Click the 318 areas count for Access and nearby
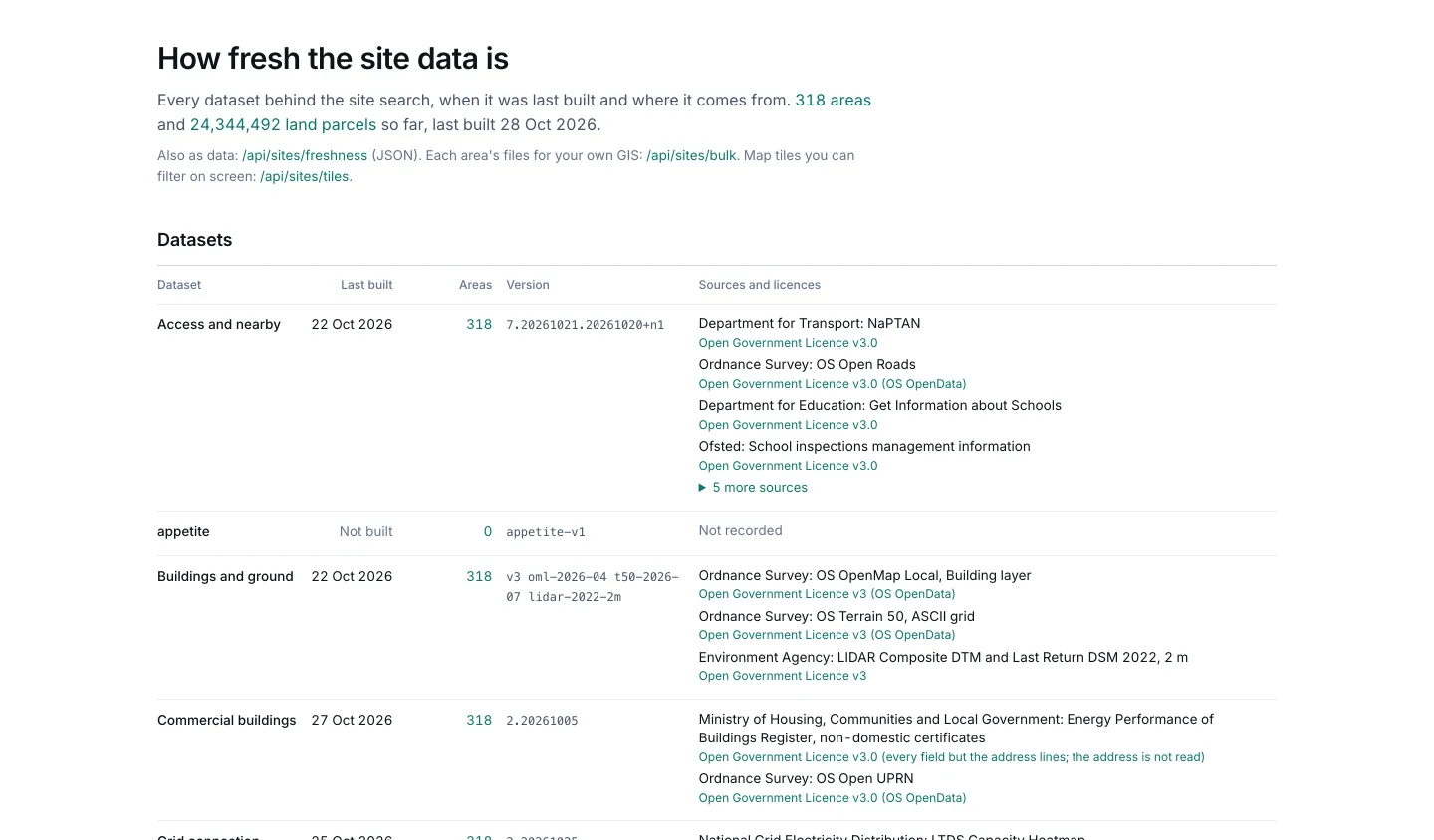The image size is (1434, 840). pyautogui.click(x=479, y=325)
